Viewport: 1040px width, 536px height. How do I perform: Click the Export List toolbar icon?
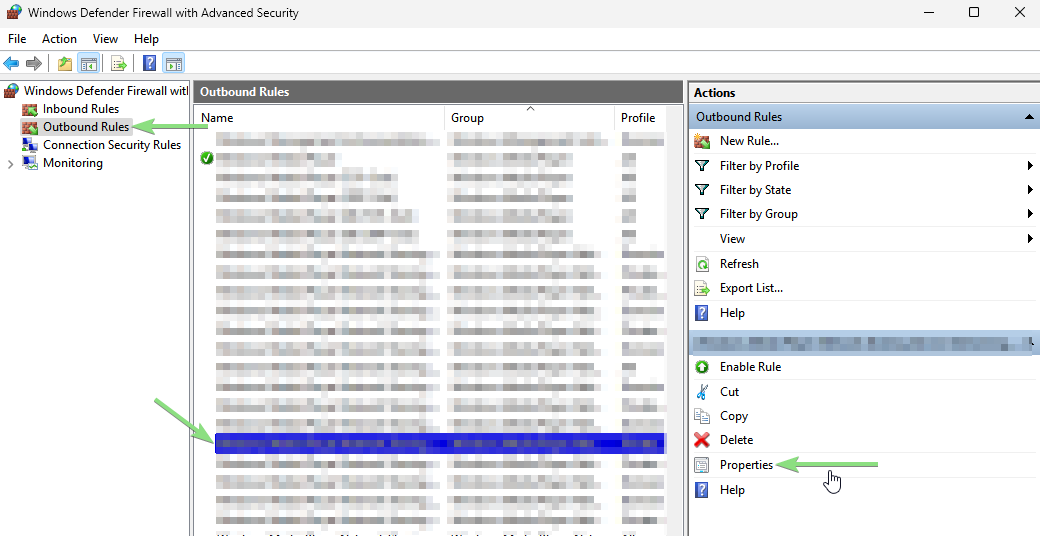(x=119, y=64)
